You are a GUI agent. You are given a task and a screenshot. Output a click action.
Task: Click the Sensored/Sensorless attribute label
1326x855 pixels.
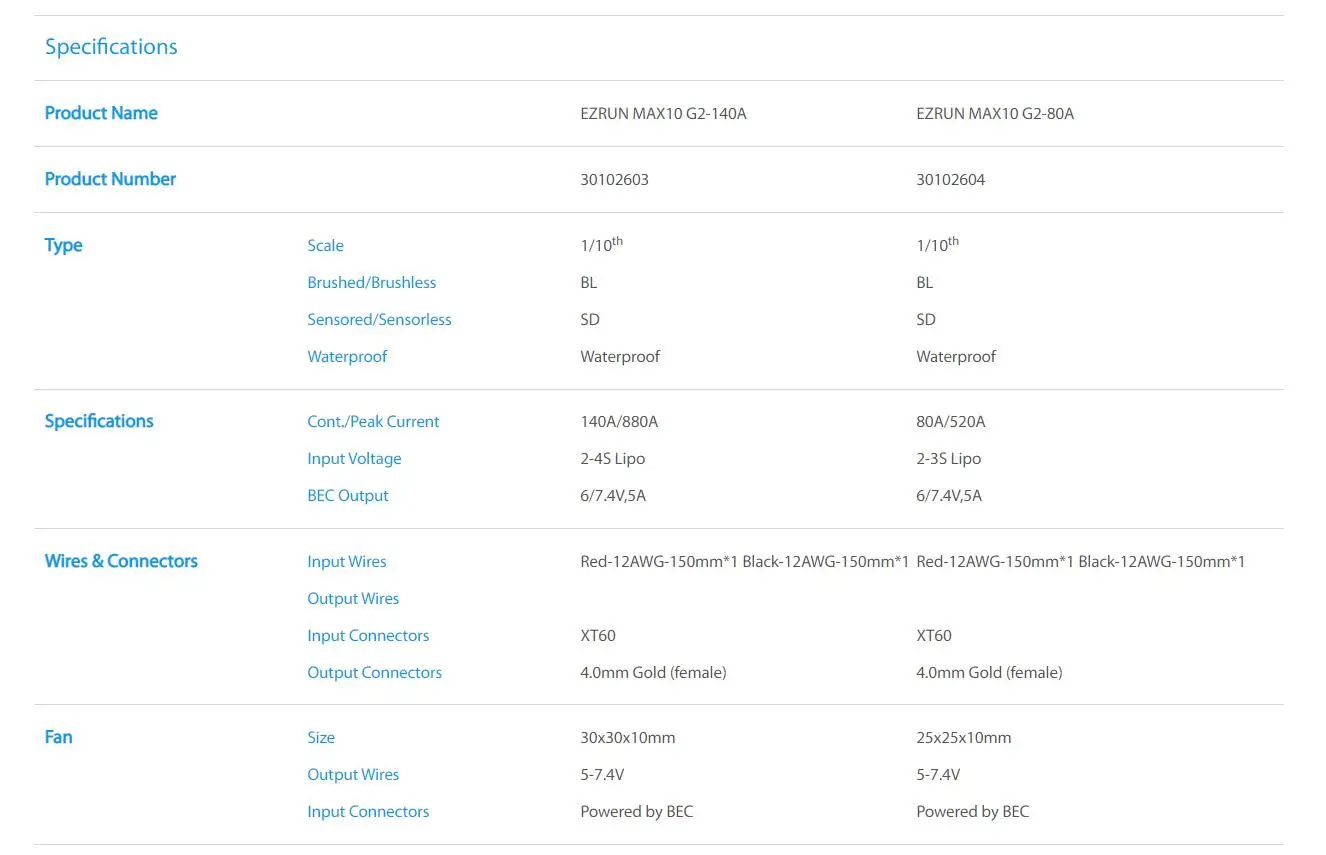tap(379, 320)
